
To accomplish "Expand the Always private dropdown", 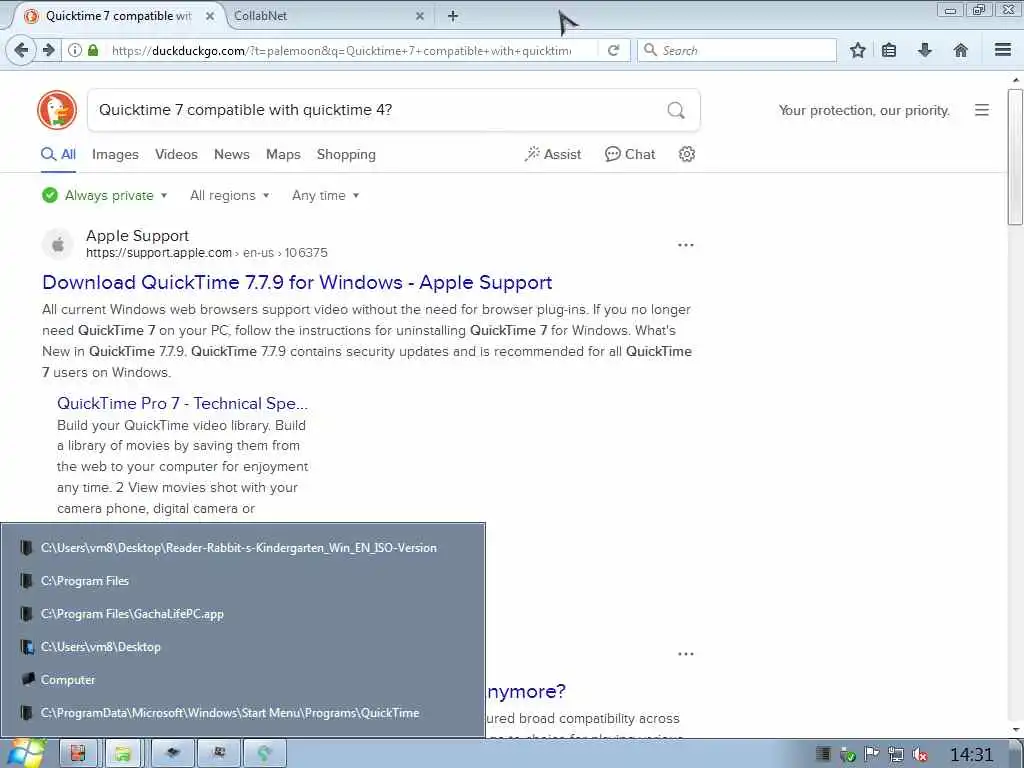I will (x=104, y=195).
